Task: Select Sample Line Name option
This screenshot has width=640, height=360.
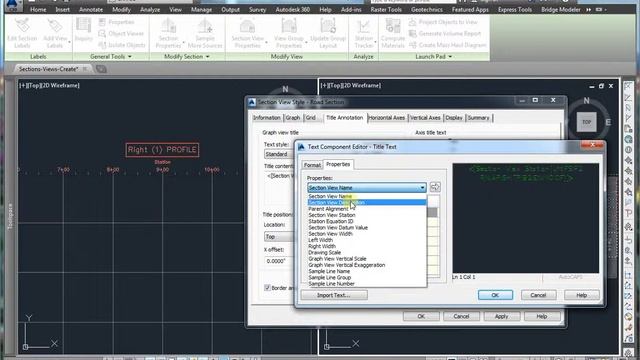Action: 367,271
